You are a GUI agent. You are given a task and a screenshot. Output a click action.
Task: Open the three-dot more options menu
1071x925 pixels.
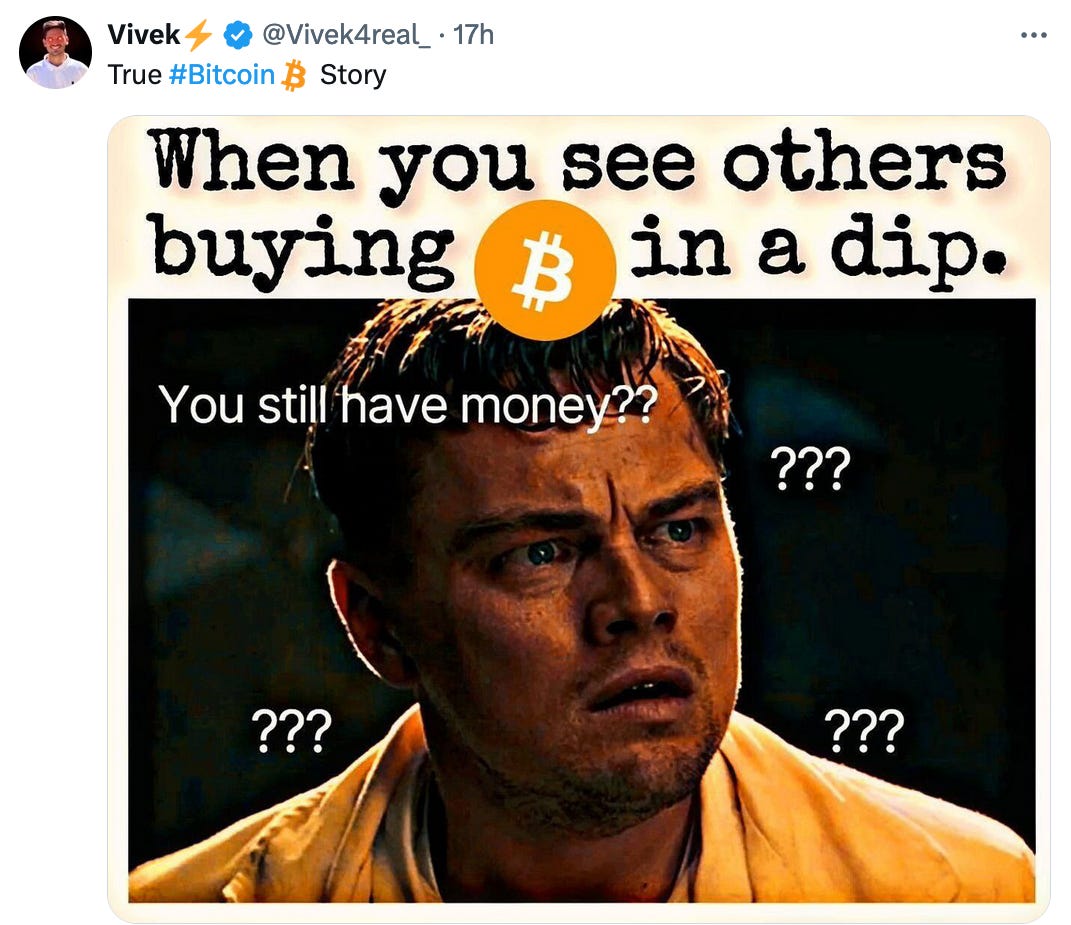[x=1033, y=35]
